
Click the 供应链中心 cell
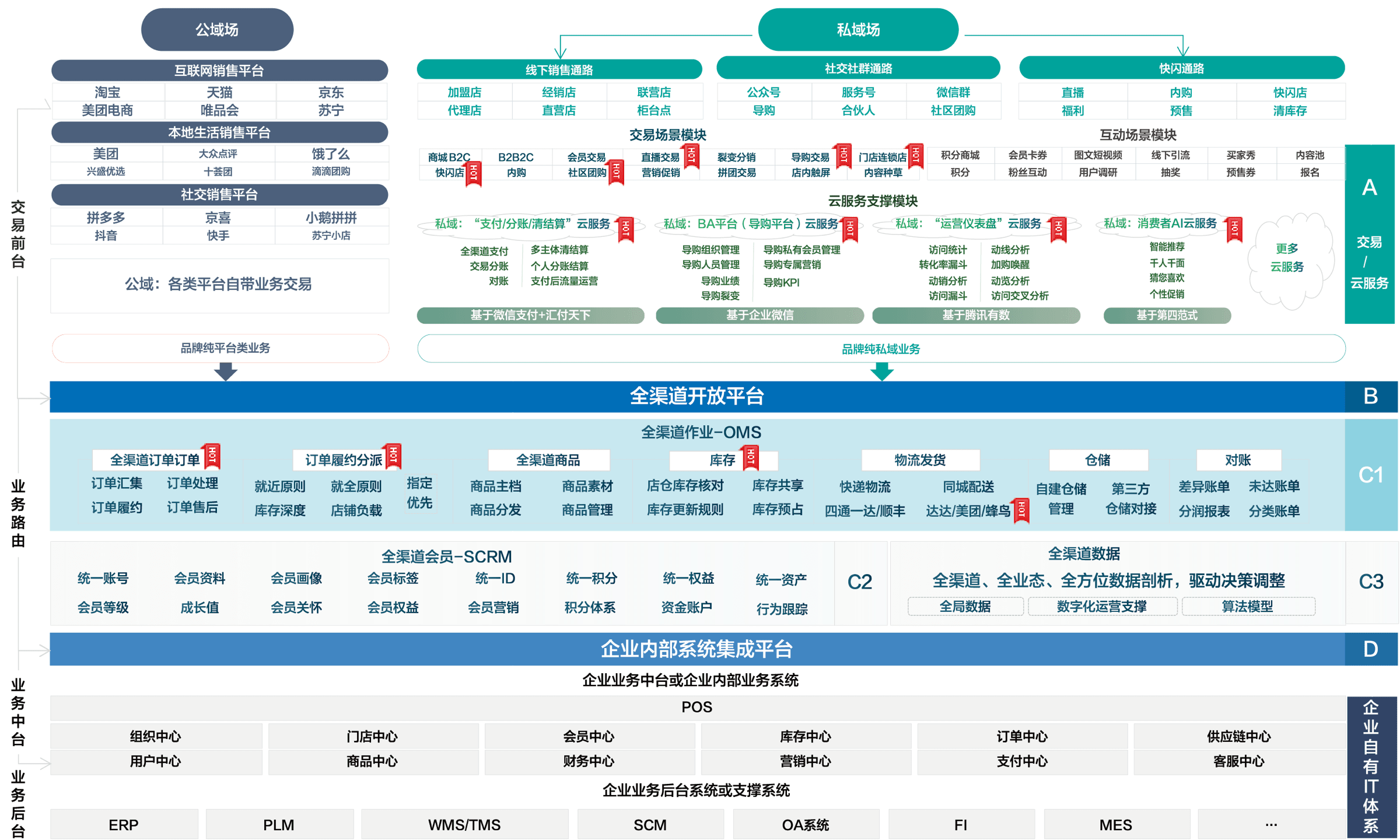tap(1239, 736)
